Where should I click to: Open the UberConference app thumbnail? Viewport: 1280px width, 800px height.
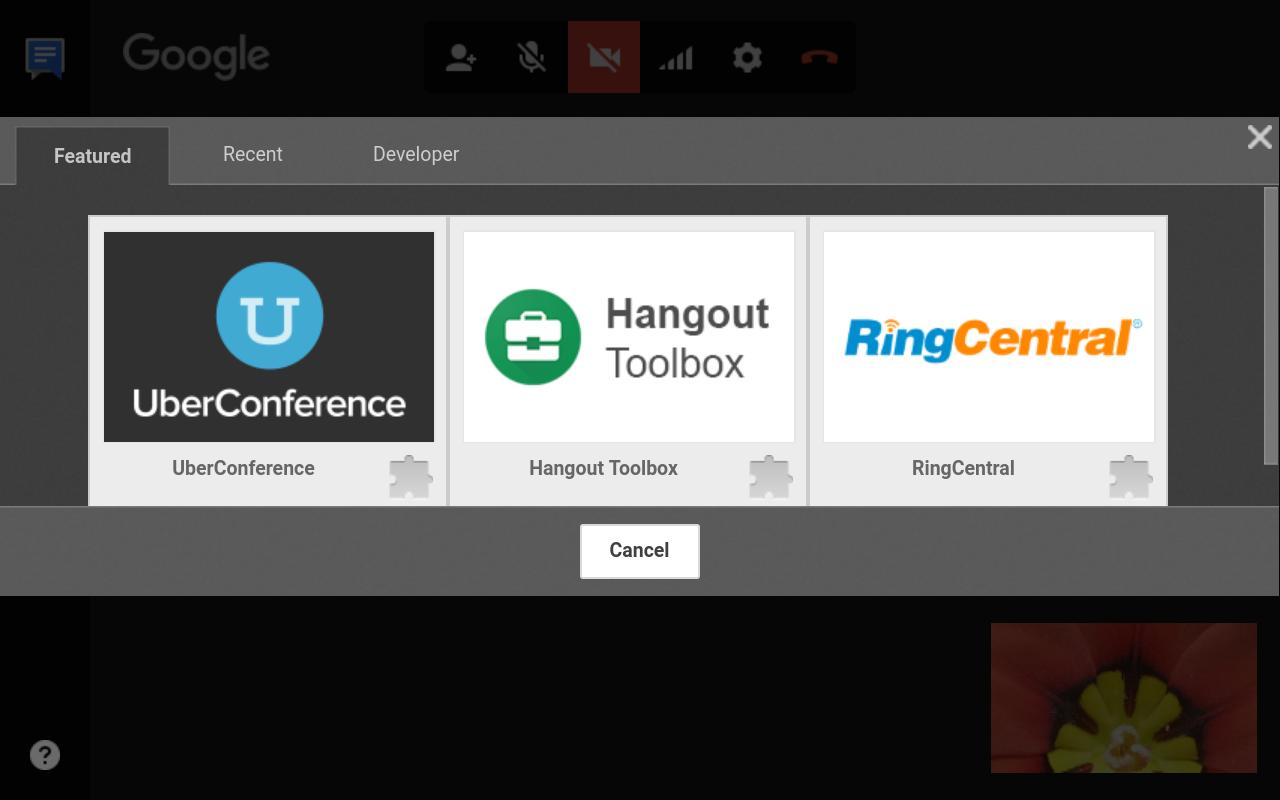[269, 337]
